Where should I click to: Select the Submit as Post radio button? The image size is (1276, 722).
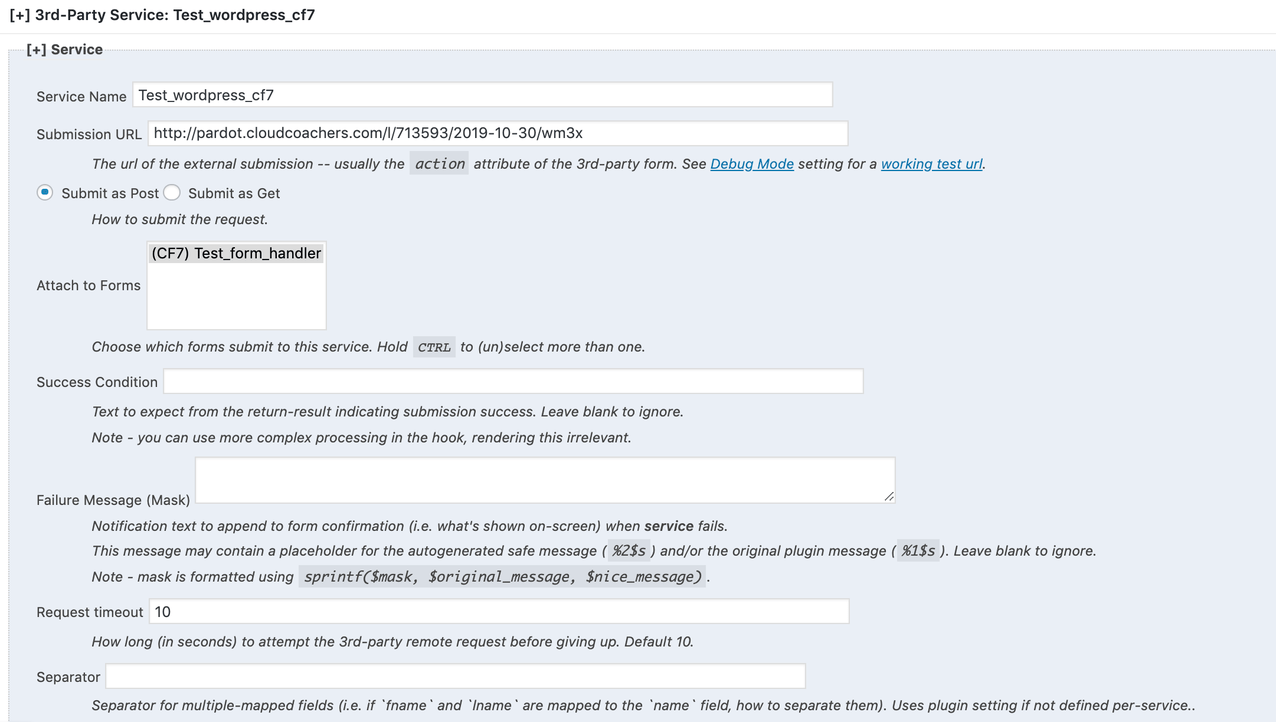[45, 192]
